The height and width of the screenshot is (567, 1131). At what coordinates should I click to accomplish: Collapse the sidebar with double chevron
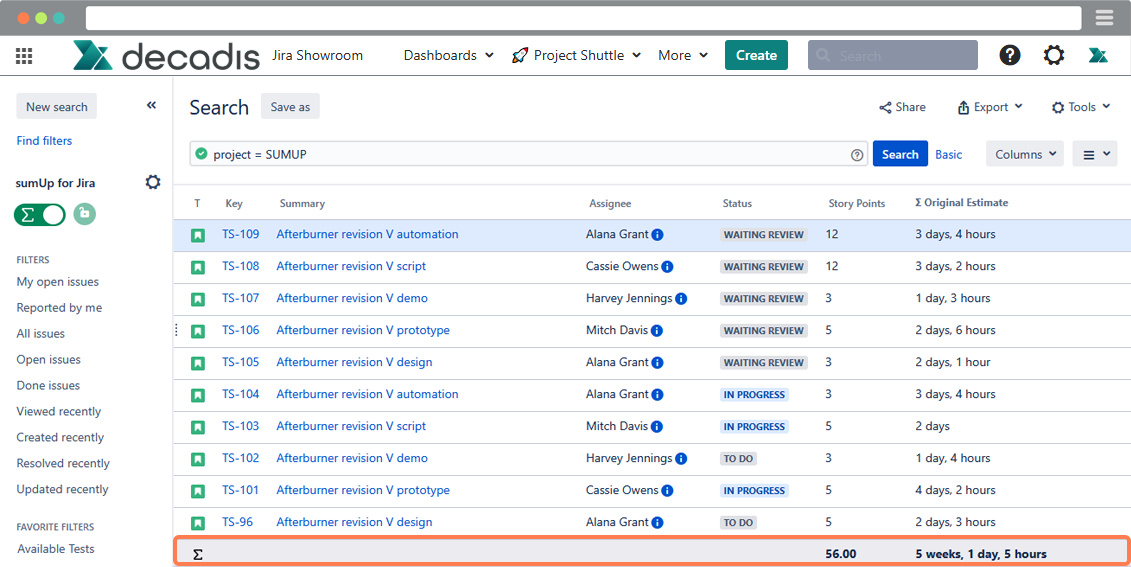(x=151, y=105)
